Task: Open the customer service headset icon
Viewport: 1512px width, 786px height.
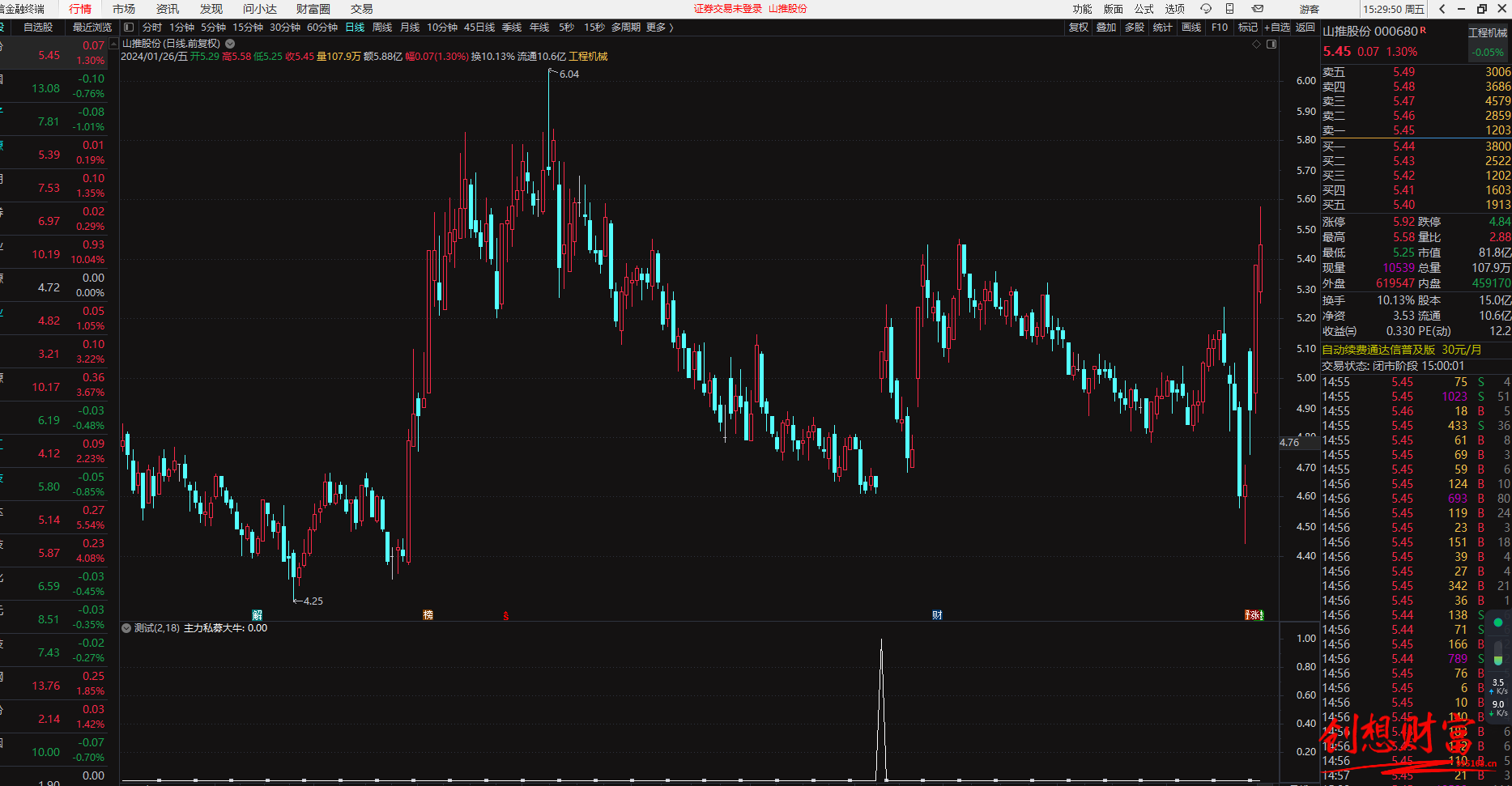Action: [x=1206, y=9]
